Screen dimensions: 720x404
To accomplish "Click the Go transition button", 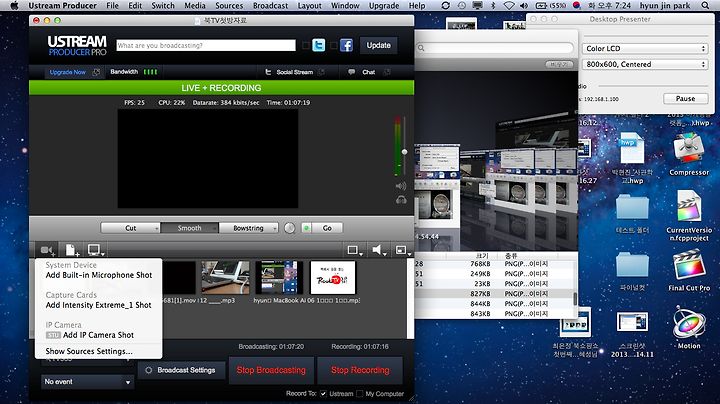I will (x=327, y=228).
